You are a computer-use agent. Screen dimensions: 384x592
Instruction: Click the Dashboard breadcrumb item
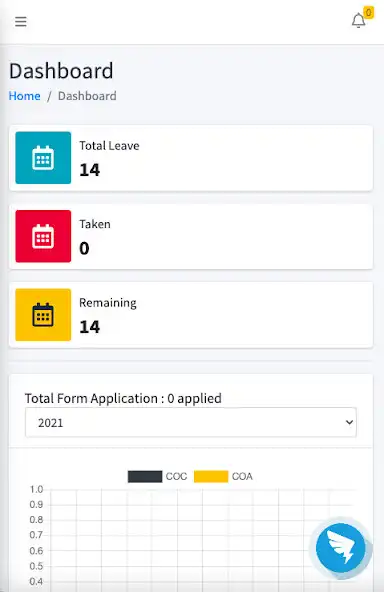(x=87, y=96)
